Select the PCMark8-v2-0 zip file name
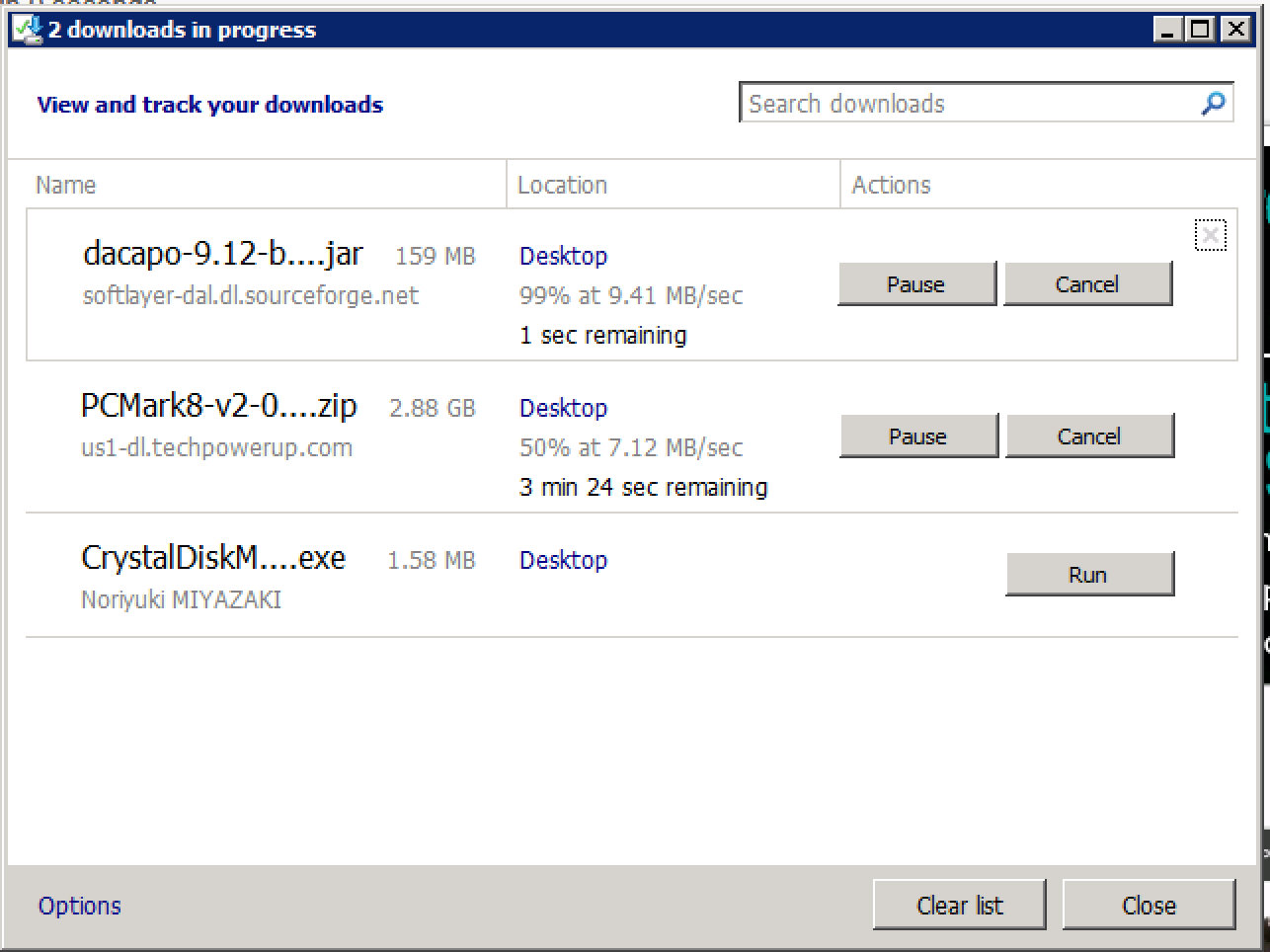Image resolution: width=1270 pixels, height=952 pixels. coord(218,406)
